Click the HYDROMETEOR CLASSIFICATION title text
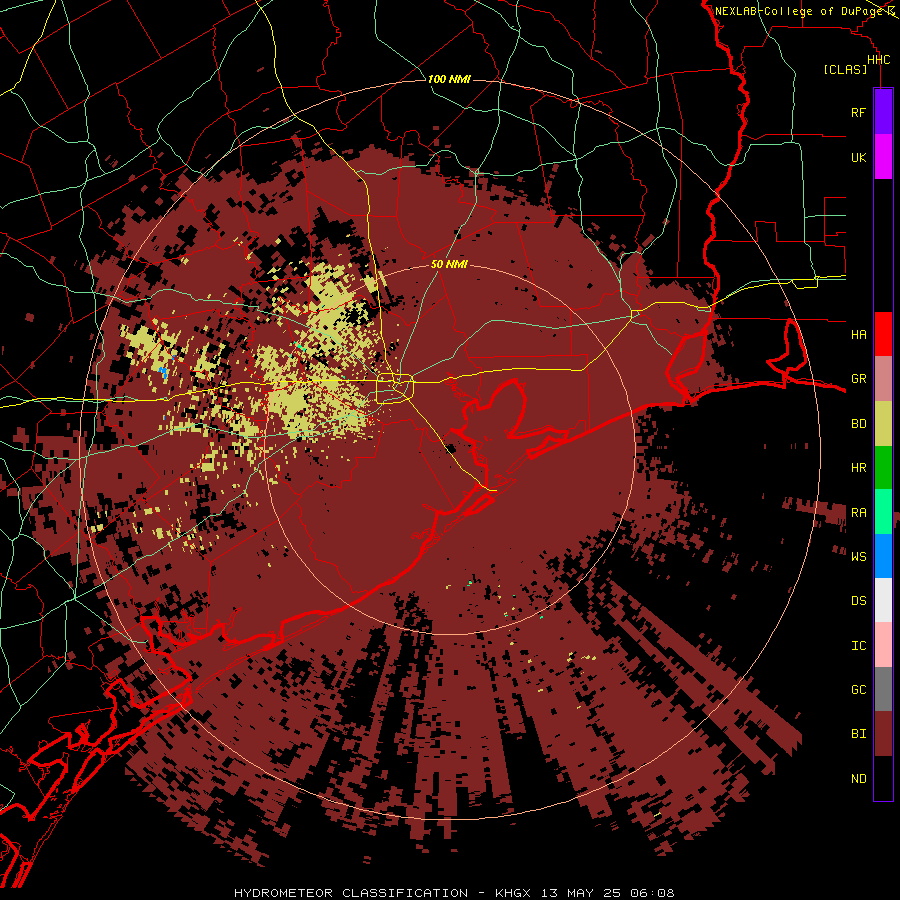The height and width of the screenshot is (900, 900). (351, 893)
